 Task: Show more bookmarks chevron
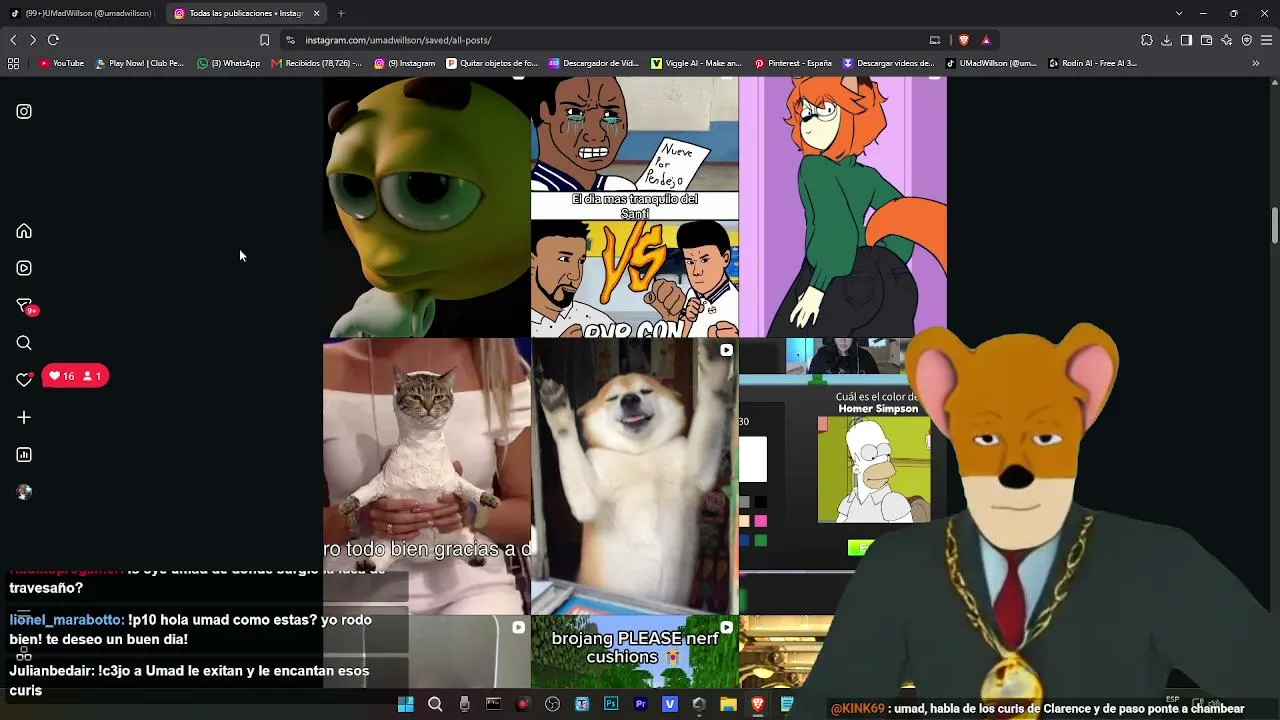(x=1256, y=63)
